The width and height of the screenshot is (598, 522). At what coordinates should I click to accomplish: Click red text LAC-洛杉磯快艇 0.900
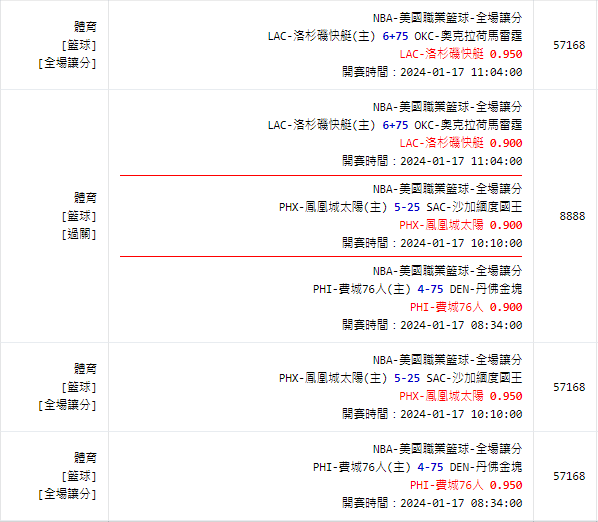461,143
